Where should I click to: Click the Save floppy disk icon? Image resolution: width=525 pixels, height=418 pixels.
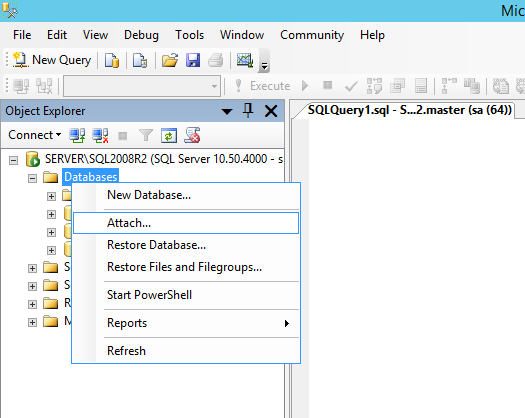193,61
